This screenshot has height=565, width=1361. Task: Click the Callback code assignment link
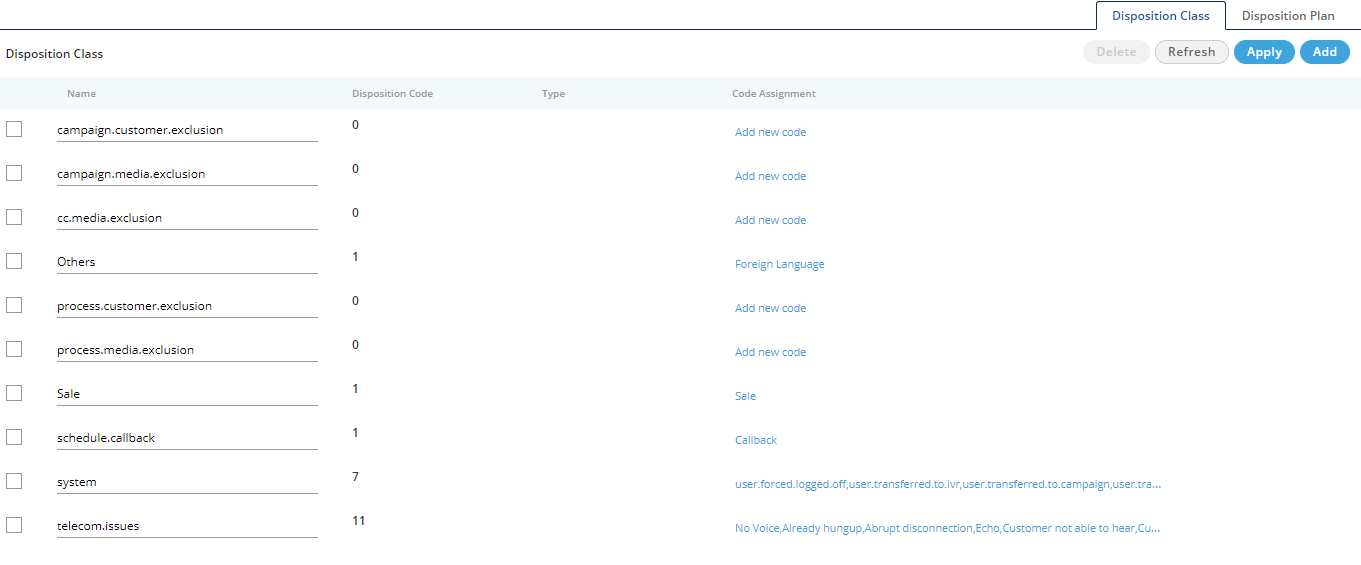755,440
